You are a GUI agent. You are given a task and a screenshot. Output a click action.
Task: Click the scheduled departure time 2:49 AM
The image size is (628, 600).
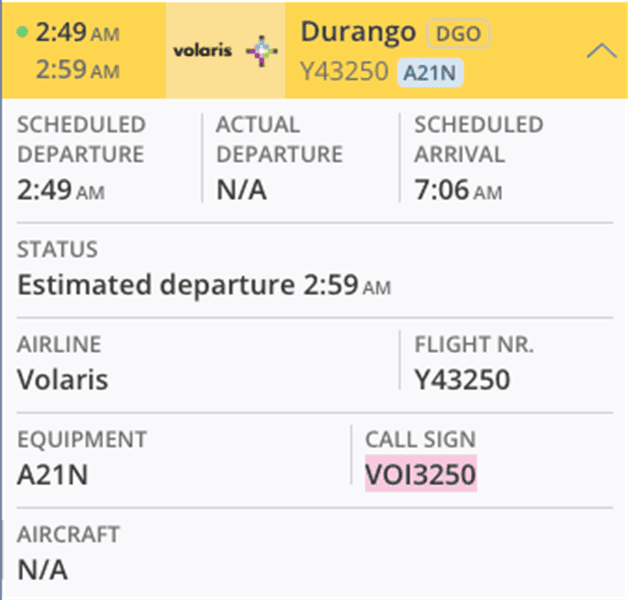(61, 190)
